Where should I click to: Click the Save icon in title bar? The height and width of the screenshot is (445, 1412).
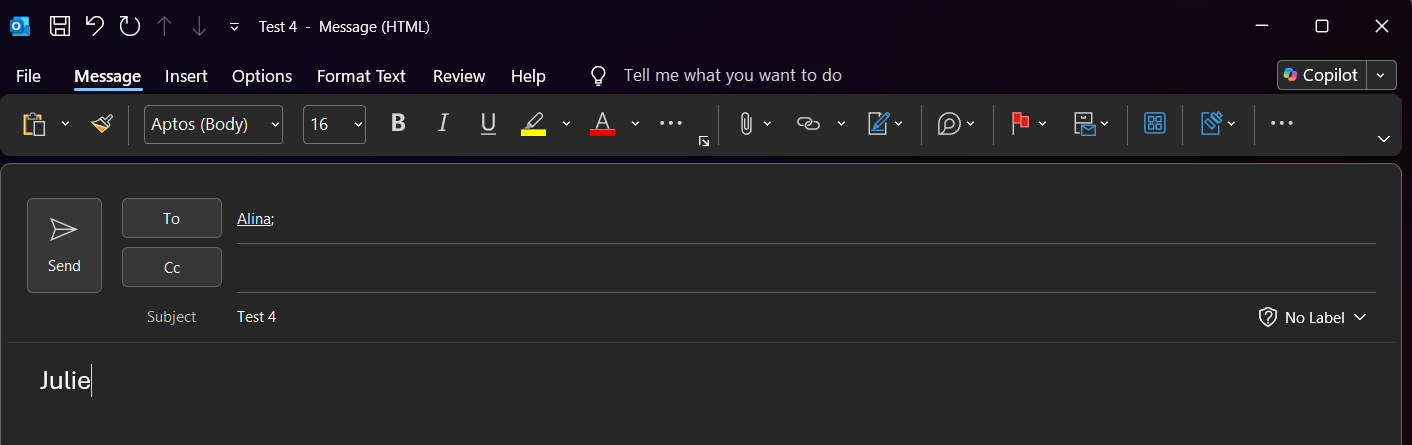point(60,27)
